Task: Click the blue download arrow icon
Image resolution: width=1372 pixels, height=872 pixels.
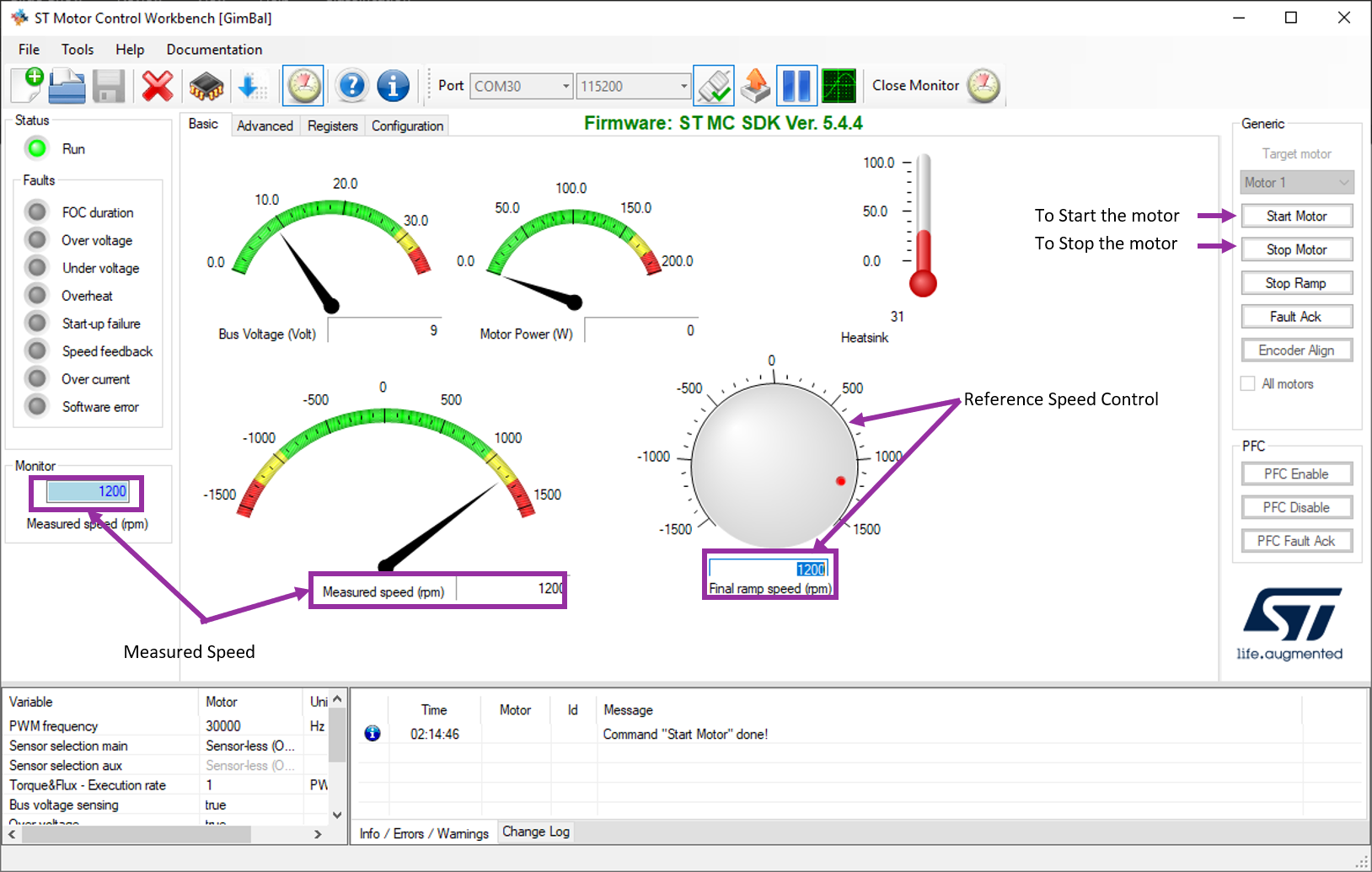Action: click(x=251, y=86)
